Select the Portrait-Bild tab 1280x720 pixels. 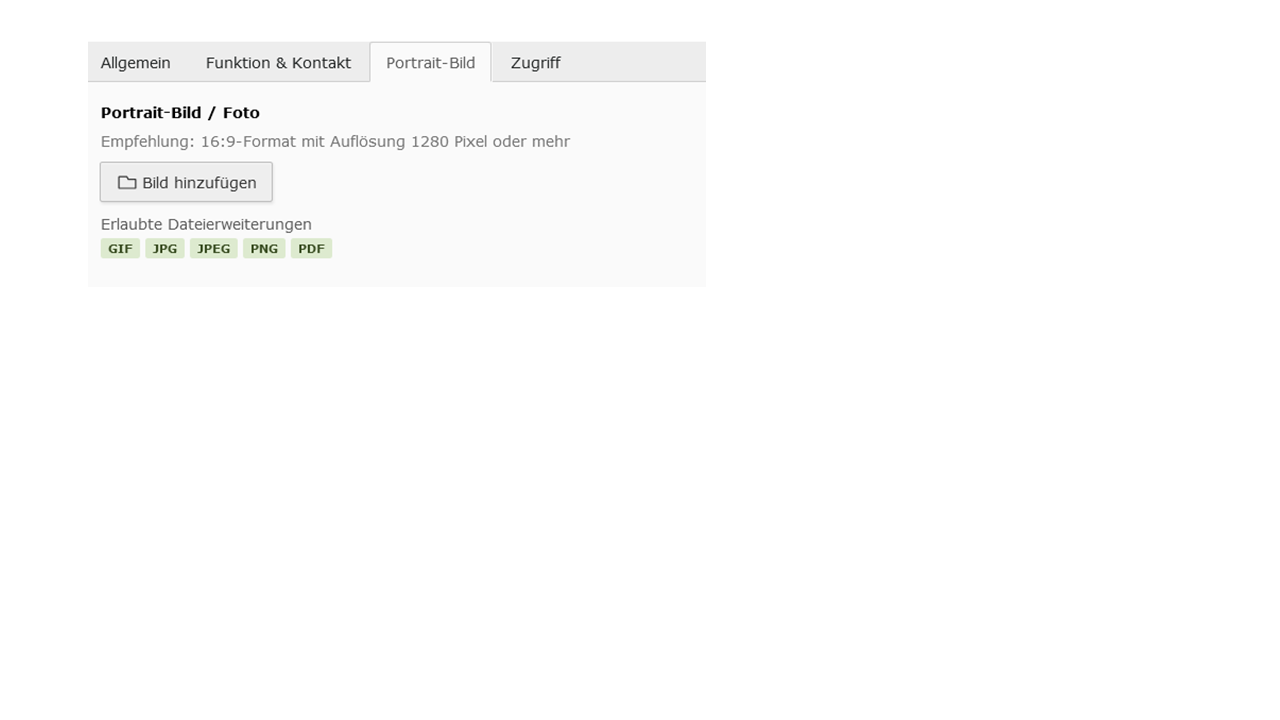tap(431, 63)
